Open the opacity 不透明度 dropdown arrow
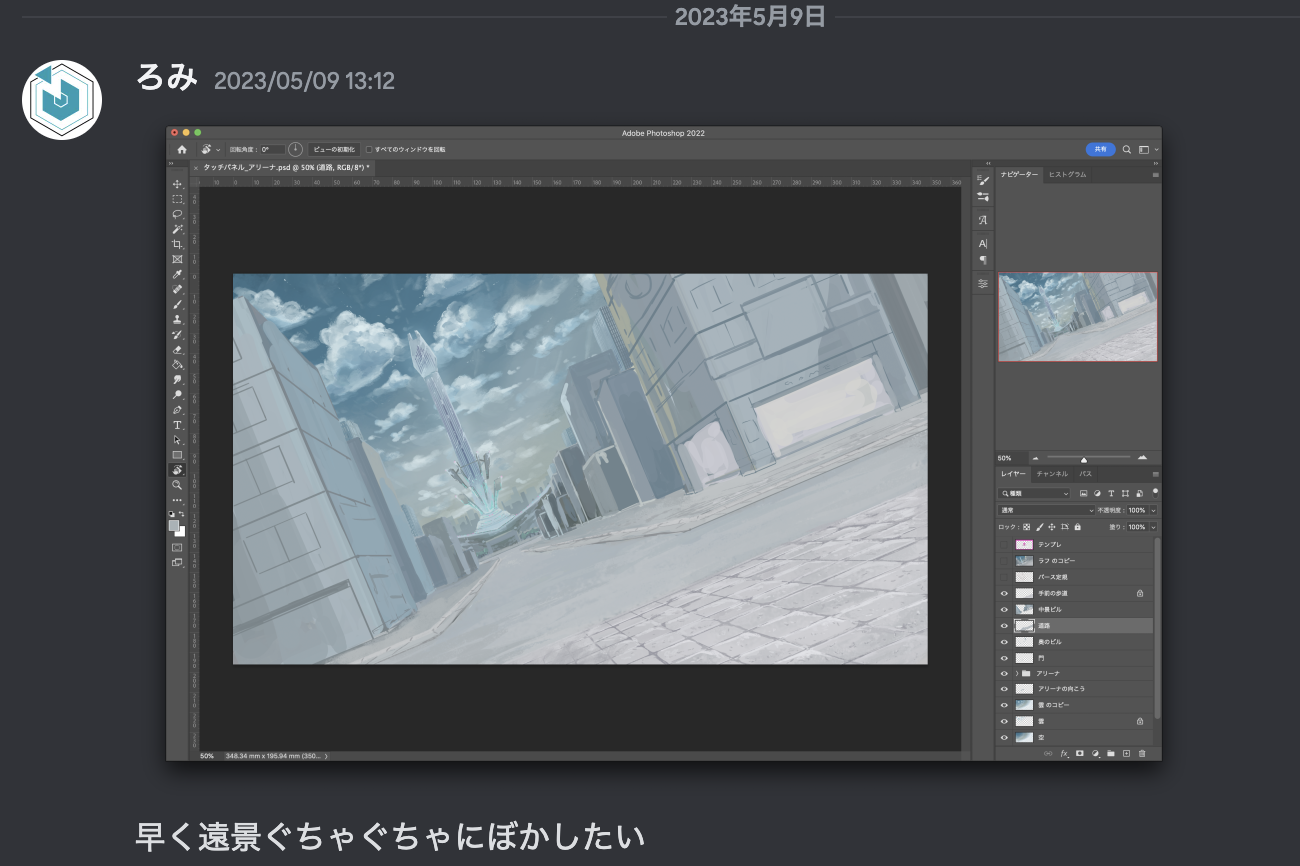Image resolution: width=1300 pixels, height=866 pixels. tap(1153, 510)
